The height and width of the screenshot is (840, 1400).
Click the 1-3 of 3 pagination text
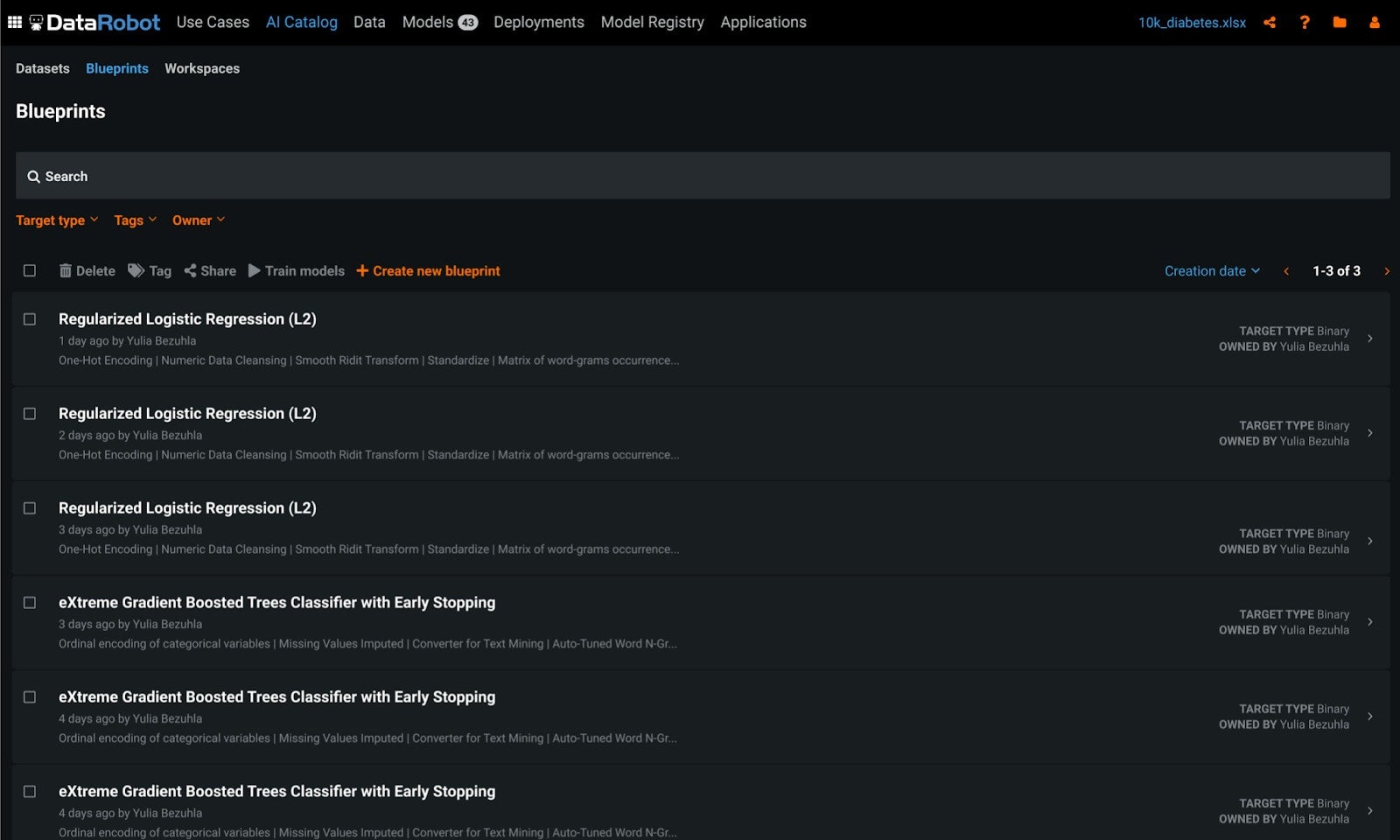pos(1336,271)
